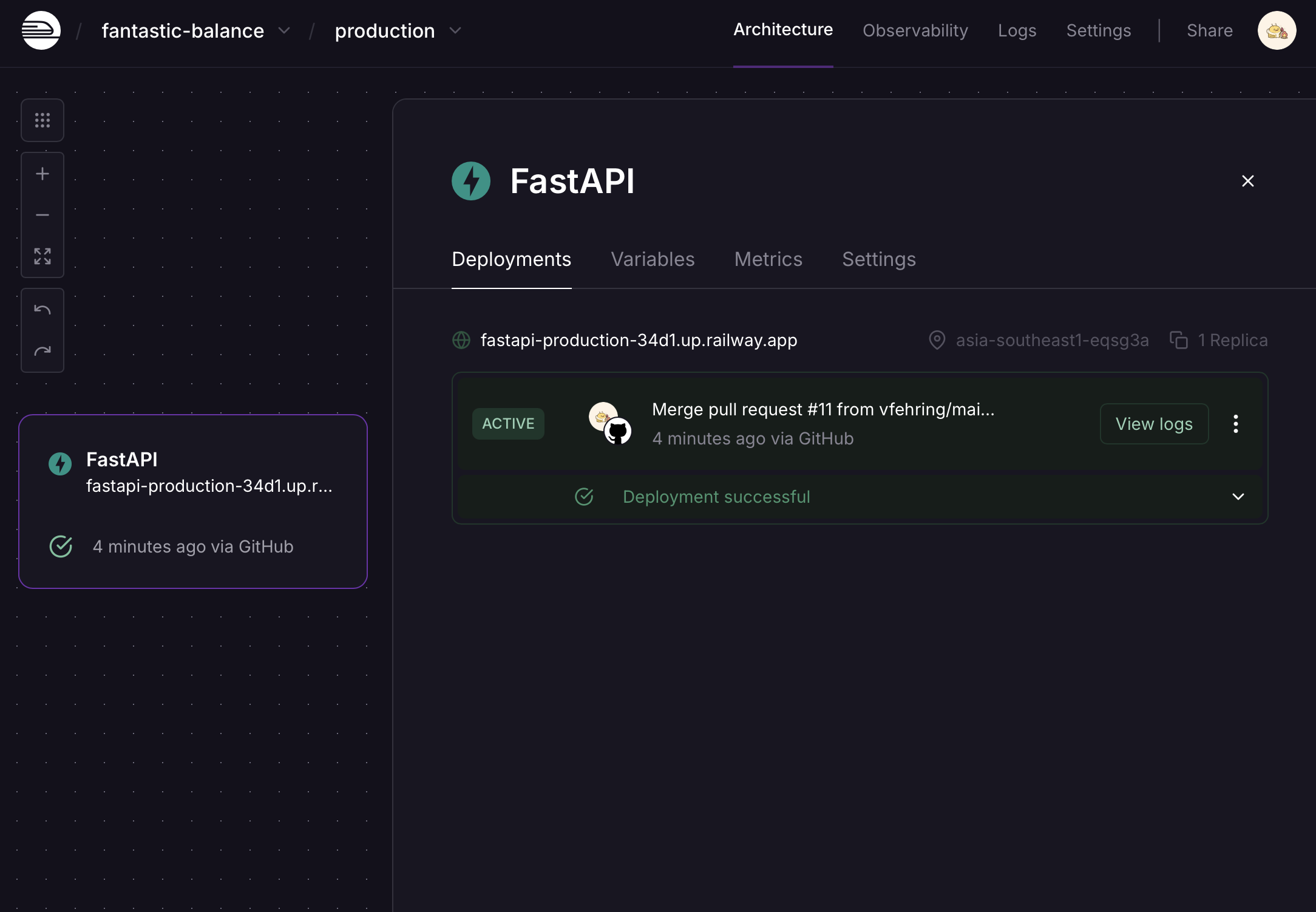Fit canvas to view icon
Image resolution: width=1316 pixels, height=912 pixels.
pos(42,256)
